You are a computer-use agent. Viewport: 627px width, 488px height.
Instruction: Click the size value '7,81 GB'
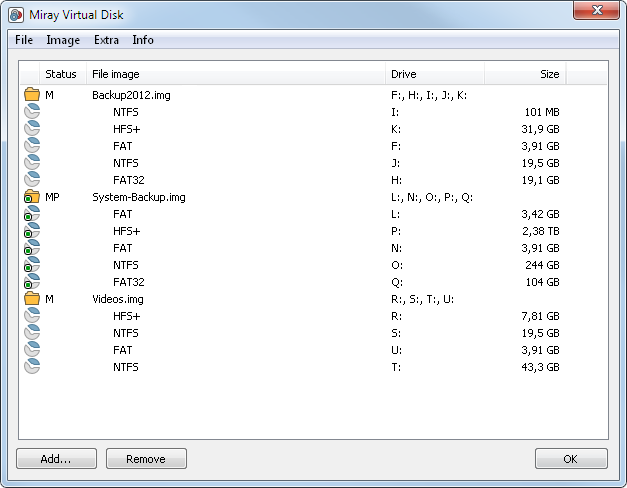(540, 316)
